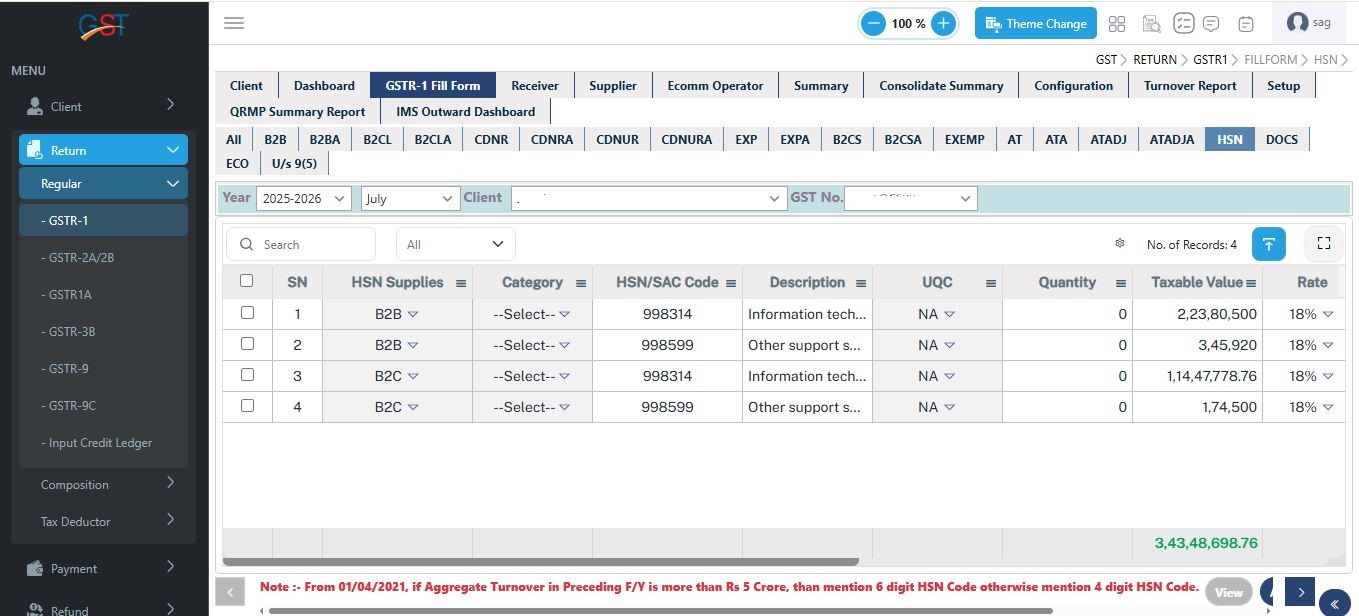Collapse the panel with double-arrow icon
The width and height of the screenshot is (1359, 616).
[x=1334, y=603]
